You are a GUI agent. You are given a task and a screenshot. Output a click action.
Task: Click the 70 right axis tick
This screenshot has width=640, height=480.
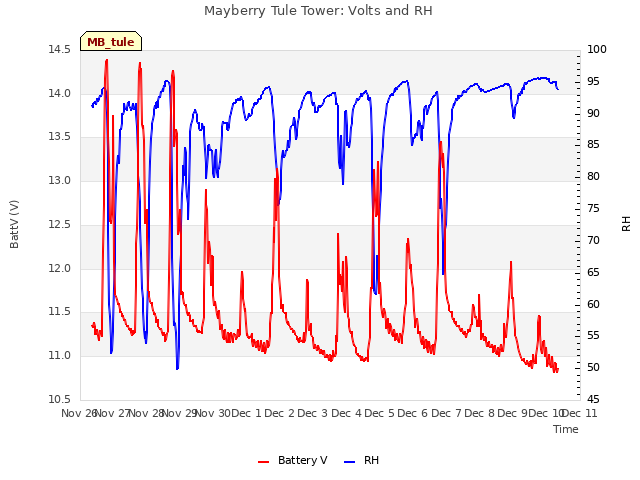pyautogui.click(x=593, y=240)
